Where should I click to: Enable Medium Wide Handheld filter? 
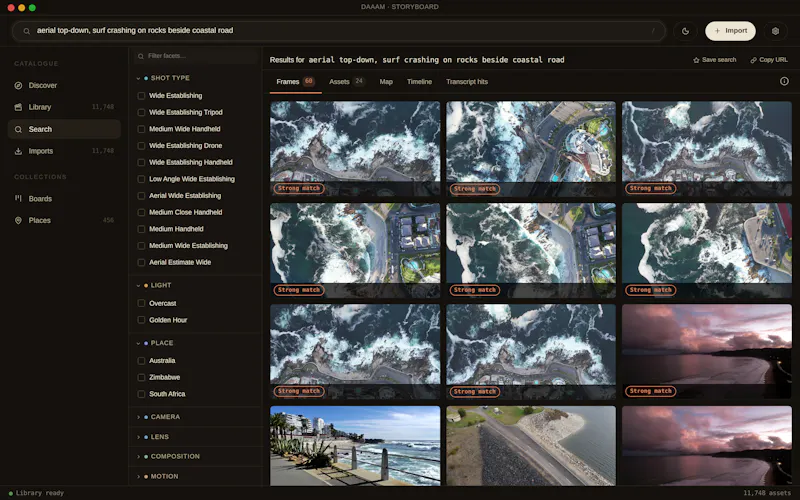click(141, 129)
